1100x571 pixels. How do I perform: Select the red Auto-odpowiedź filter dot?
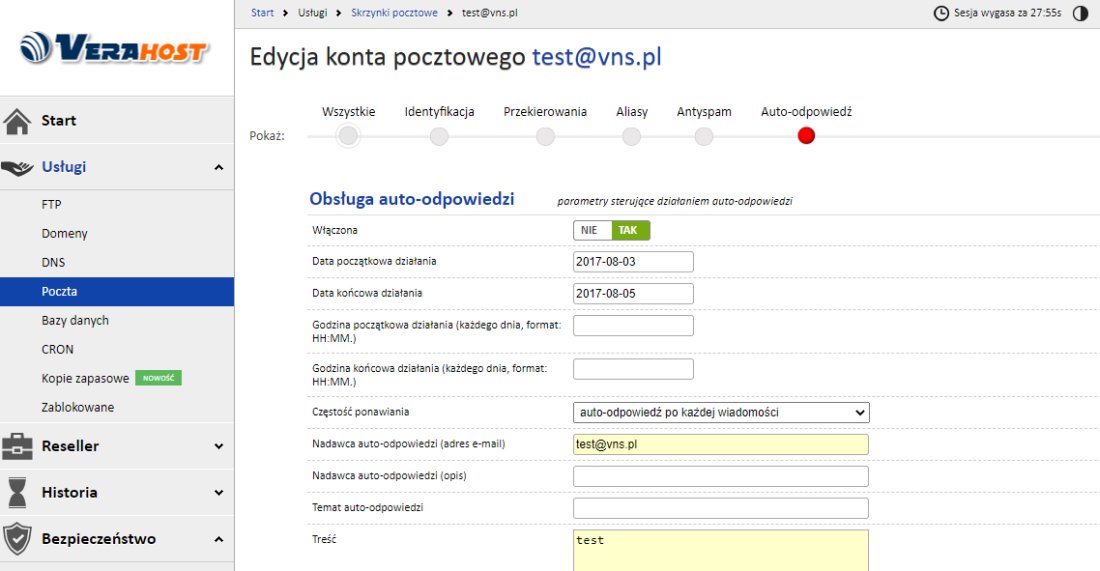coord(806,136)
